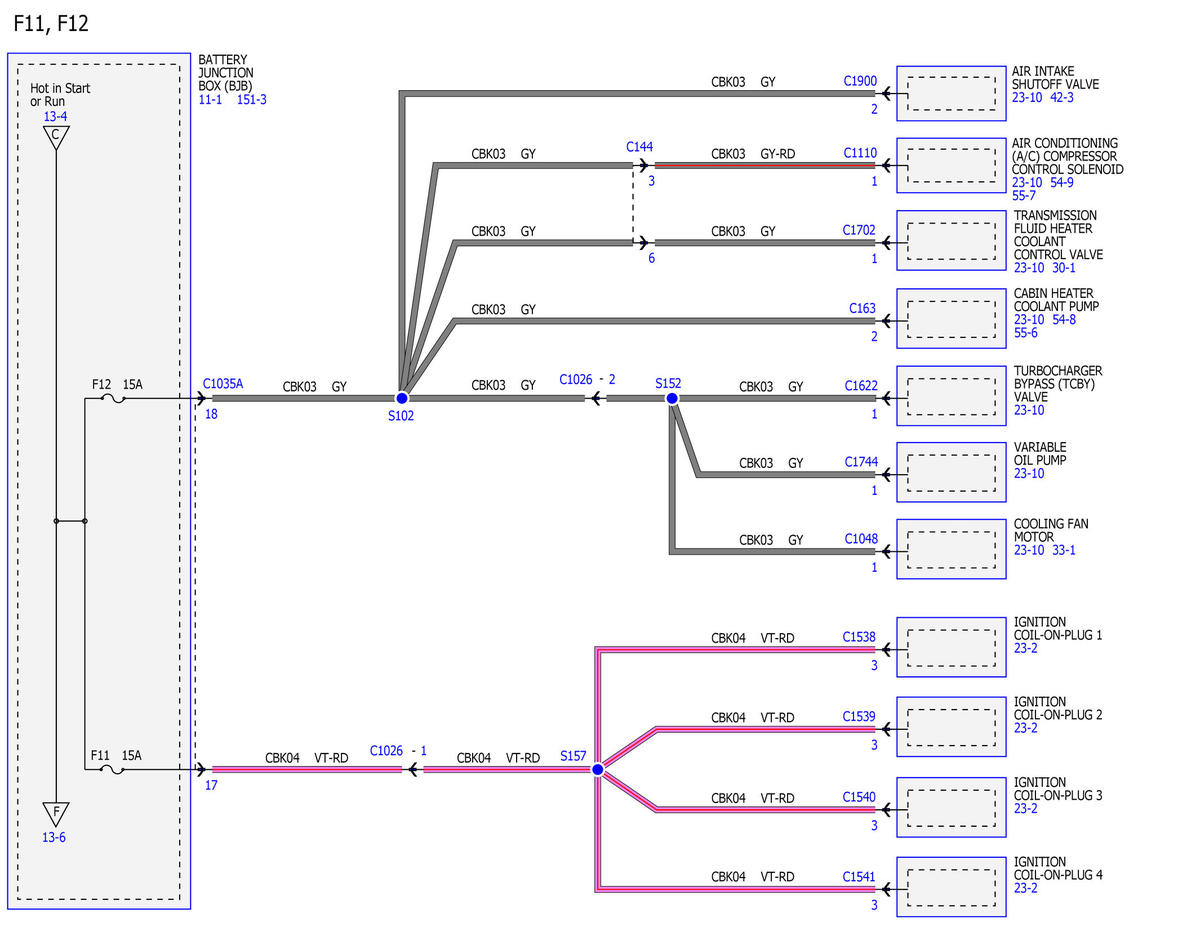Open the S102 splice label link
Screen dimensions: 1200x927
401,416
